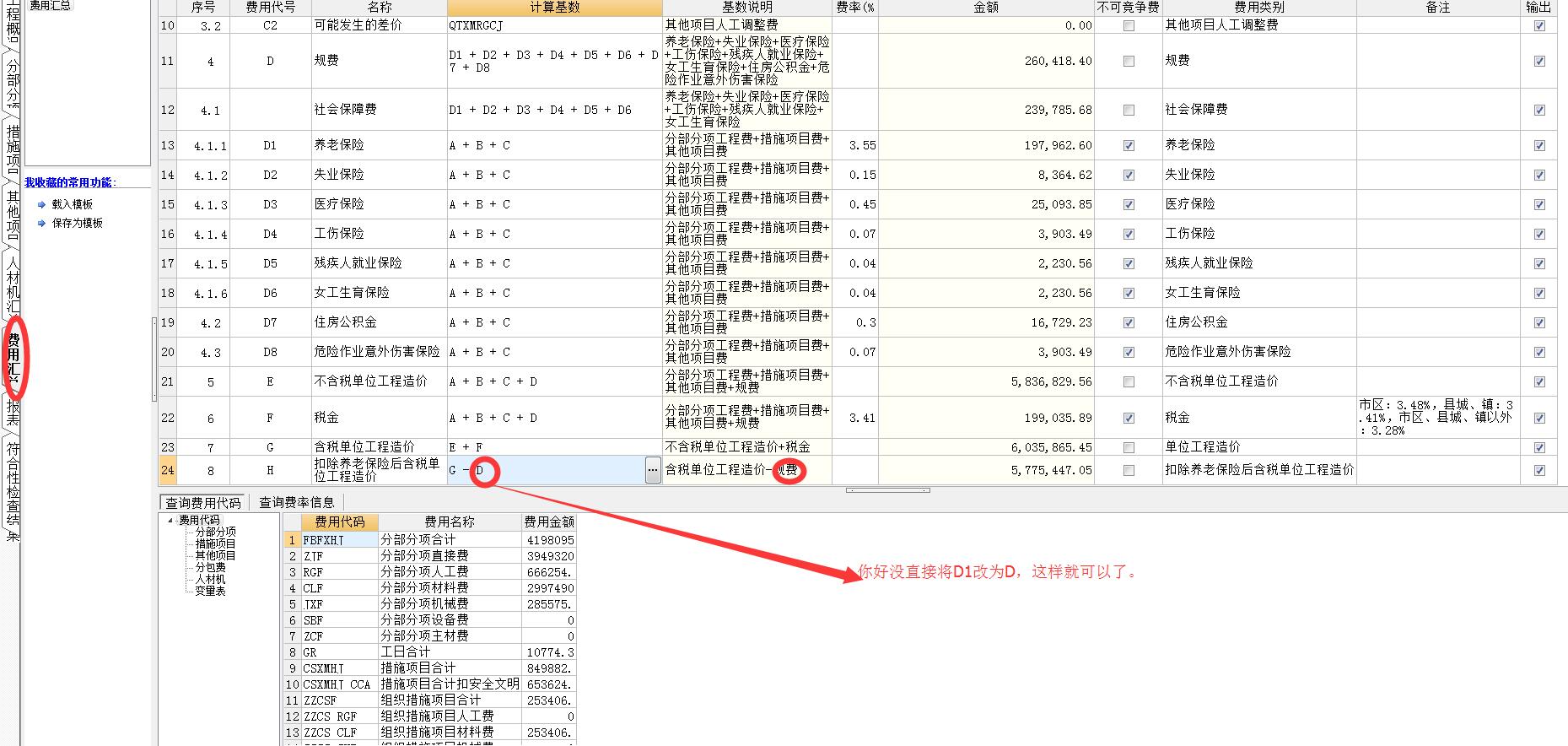Image resolution: width=1568 pixels, height=746 pixels.
Task: Select the 查询费率信息 tab
Action: point(296,502)
